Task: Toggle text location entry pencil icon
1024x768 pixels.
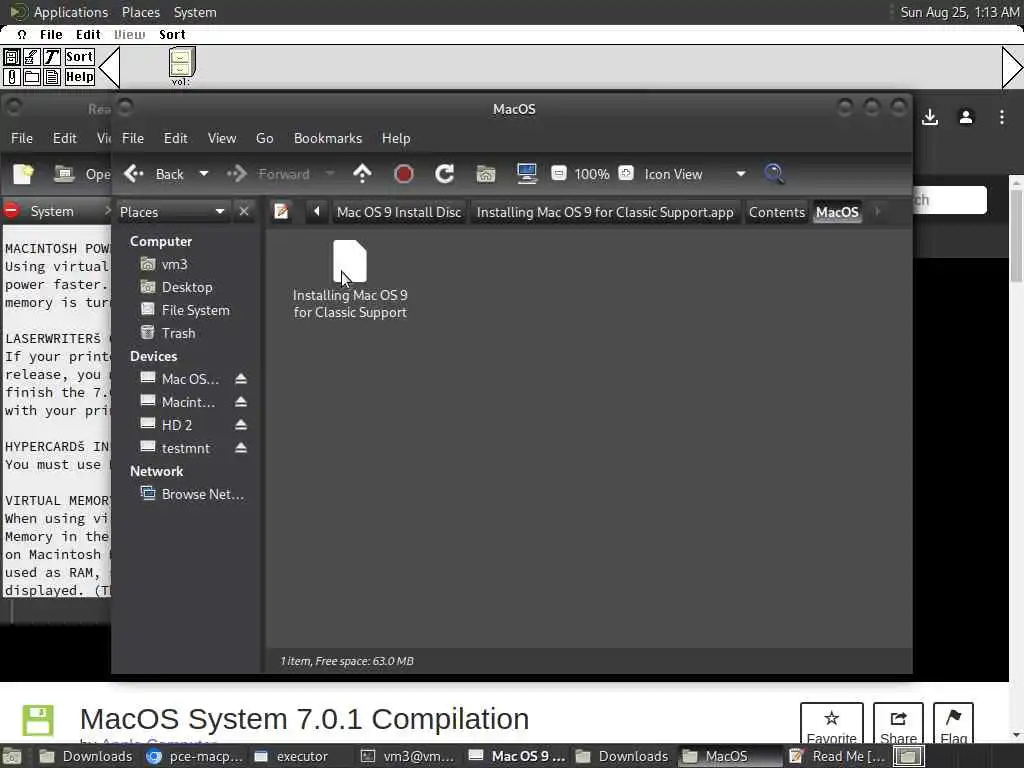Action: pyautogui.click(x=281, y=212)
